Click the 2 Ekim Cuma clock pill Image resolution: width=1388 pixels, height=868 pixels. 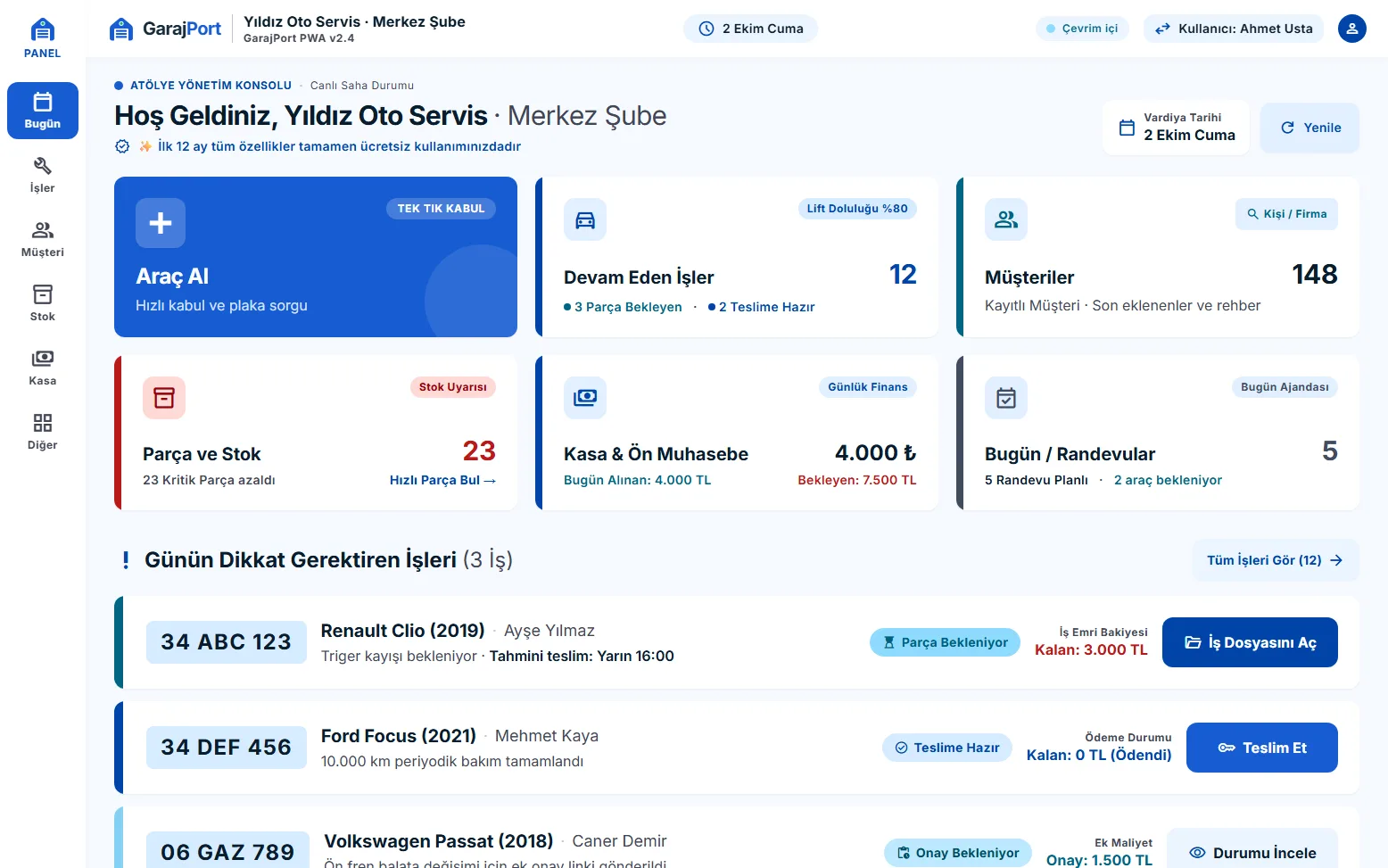(750, 29)
